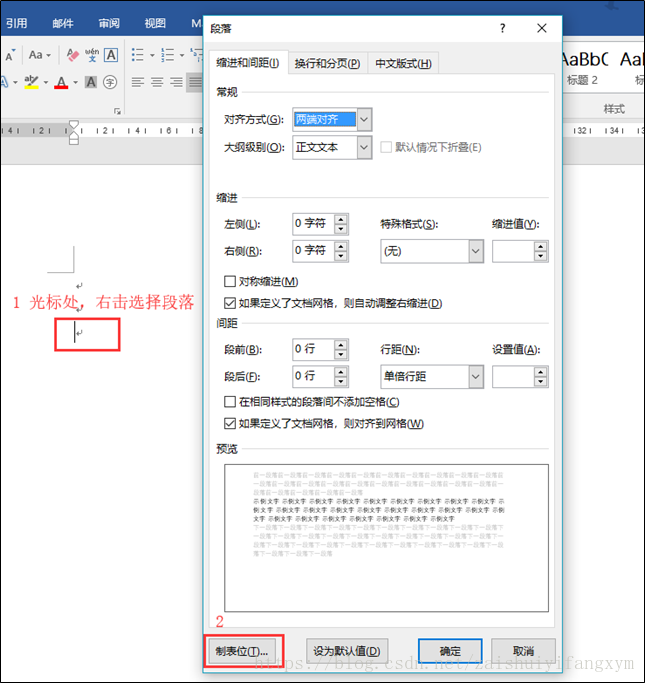Click the shrink font size icon
Viewport: 645px width, 683px height.
pyautogui.click(x=10, y=55)
